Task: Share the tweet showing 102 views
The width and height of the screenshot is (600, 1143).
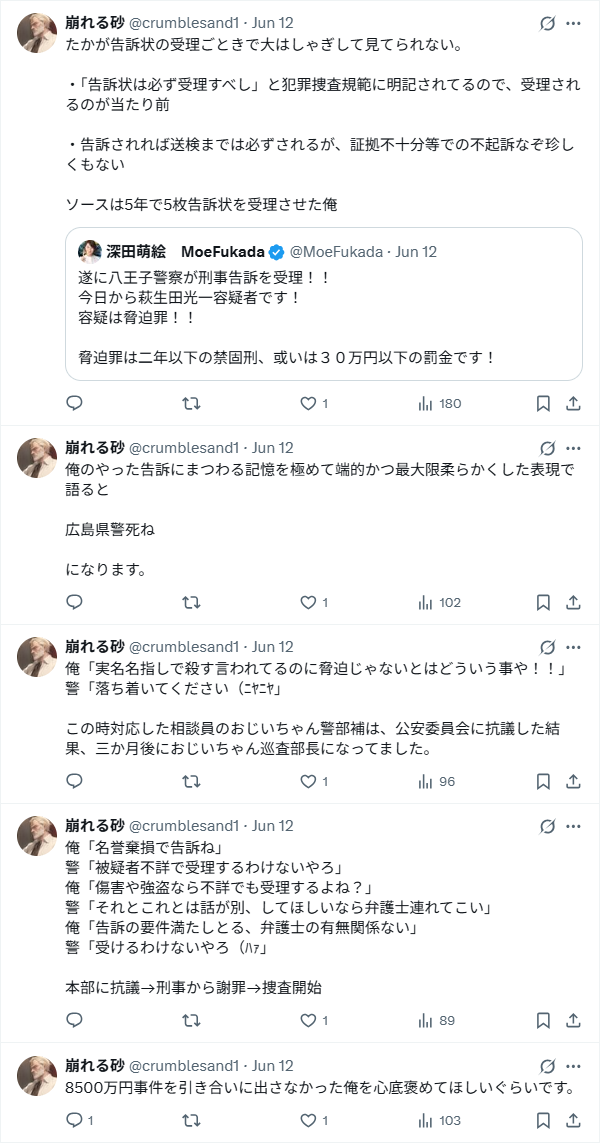Action: click(574, 602)
